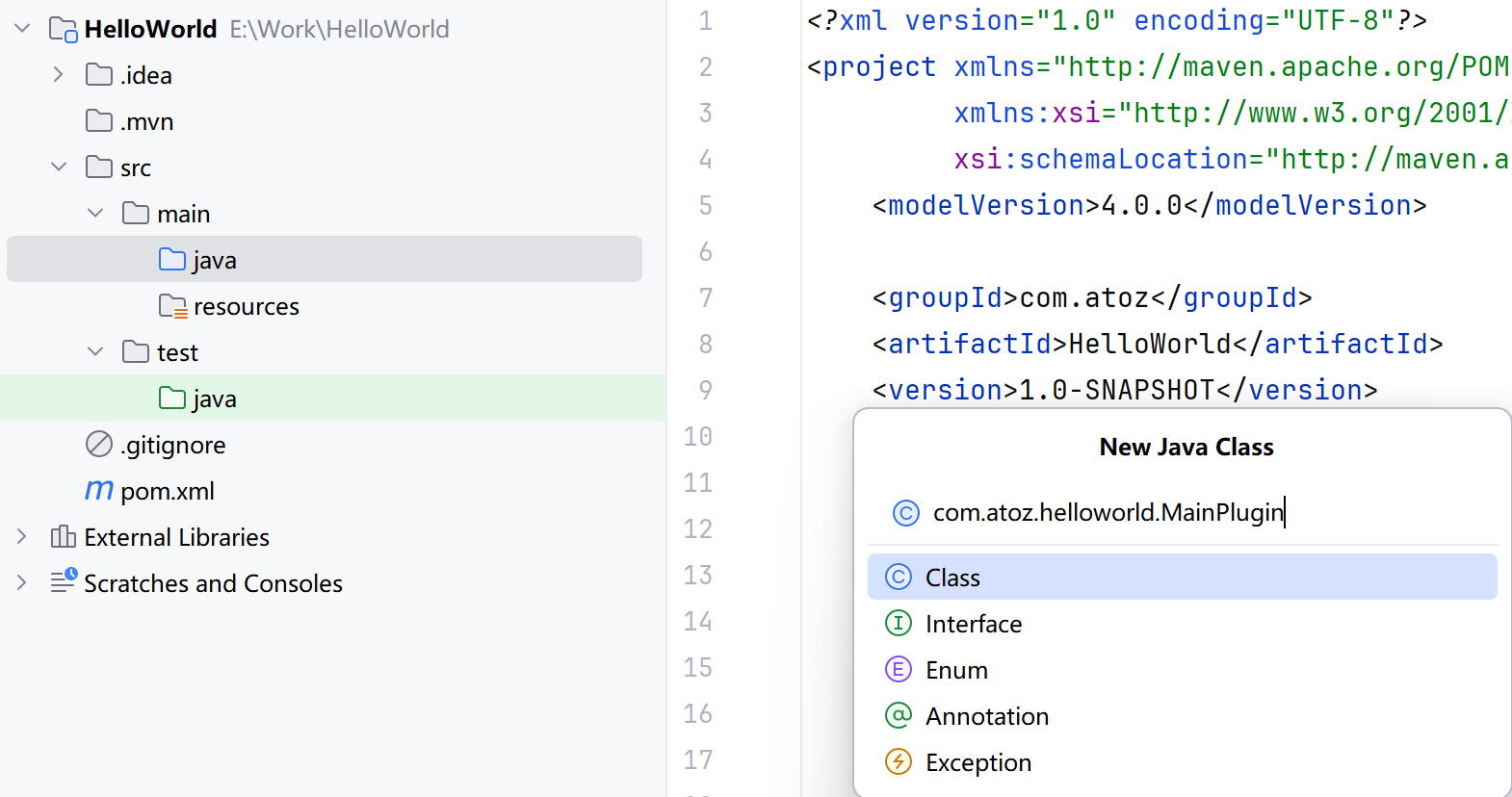
Task: Collapse the src folder
Action: [x=59, y=167]
